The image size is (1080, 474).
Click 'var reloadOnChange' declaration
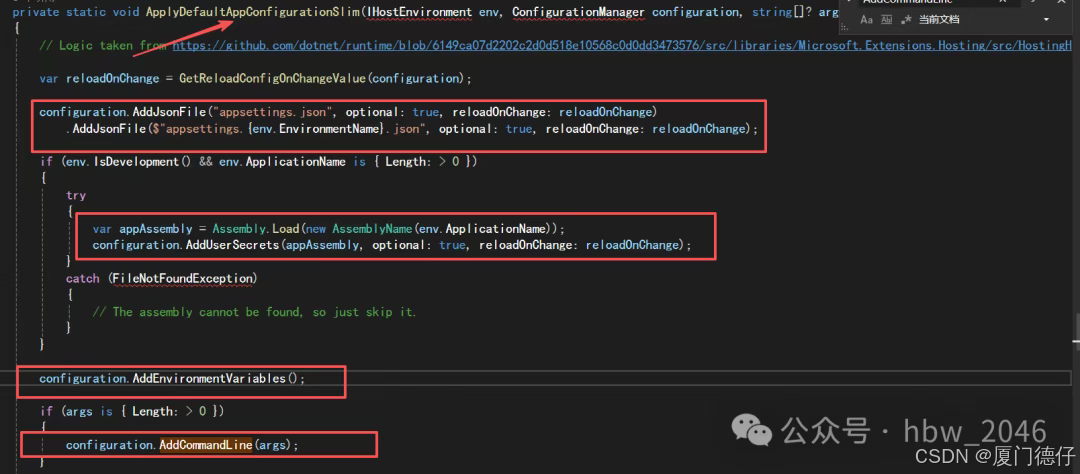(99, 79)
